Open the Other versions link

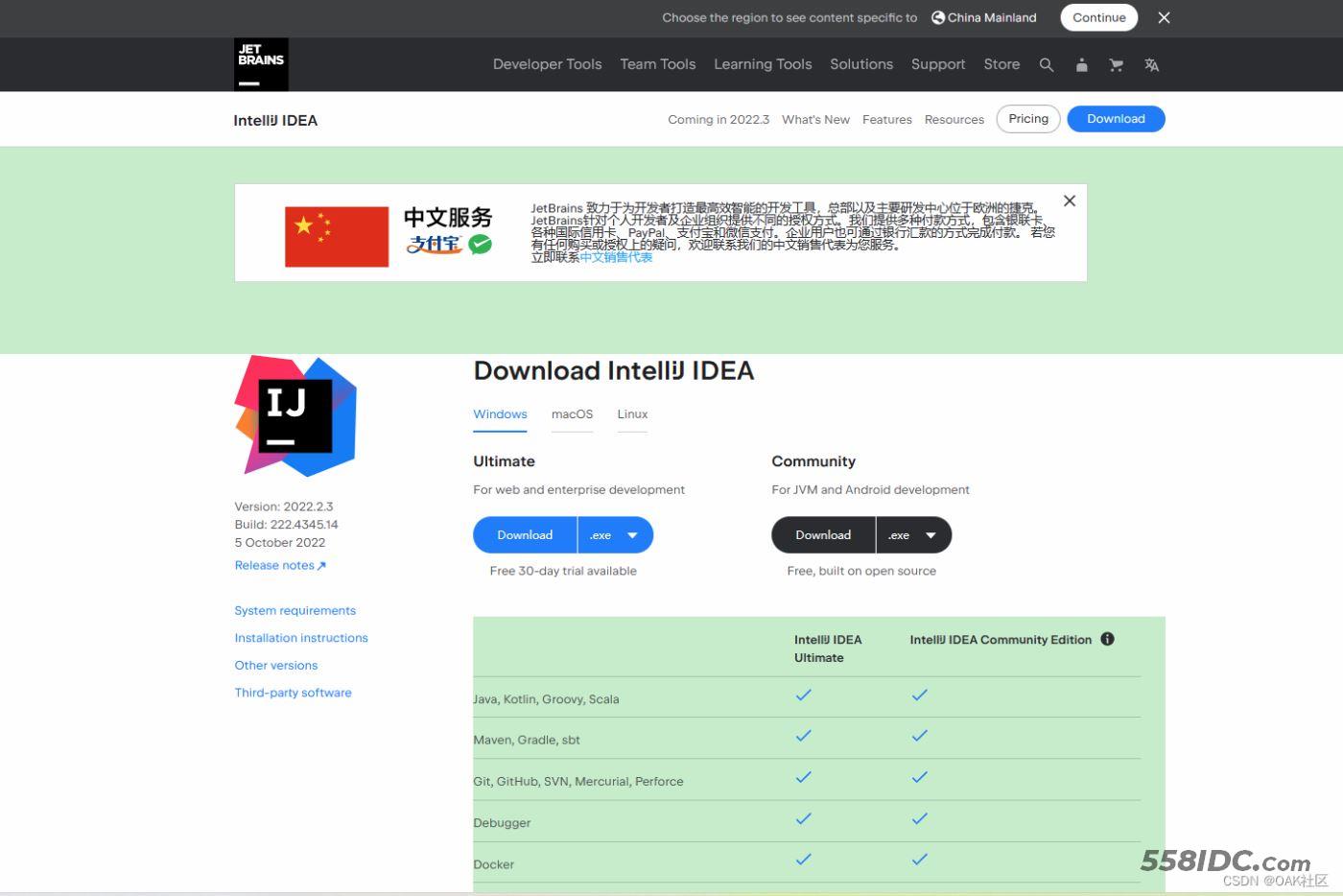[x=275, y=665]
